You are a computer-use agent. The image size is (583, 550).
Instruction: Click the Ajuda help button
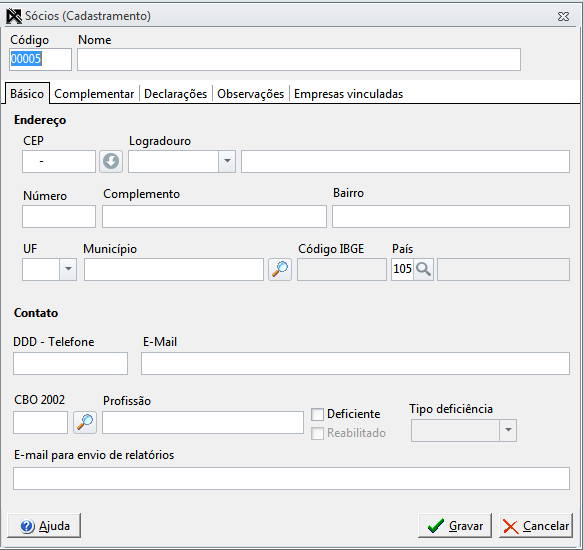[44, 525]
